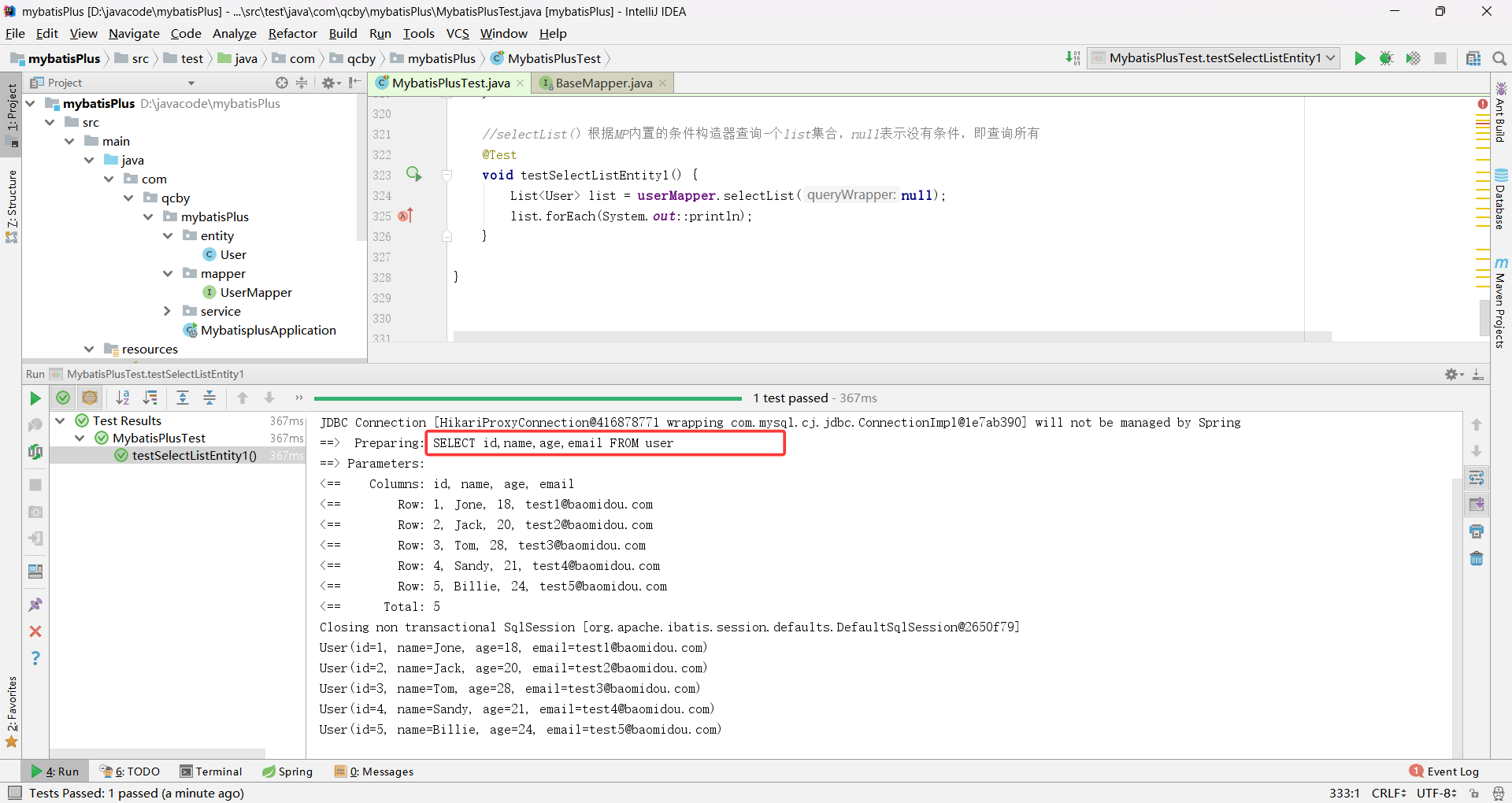Sort tests by duration
Viewport: 1512px width, 803px height.
tap(150, 398)
